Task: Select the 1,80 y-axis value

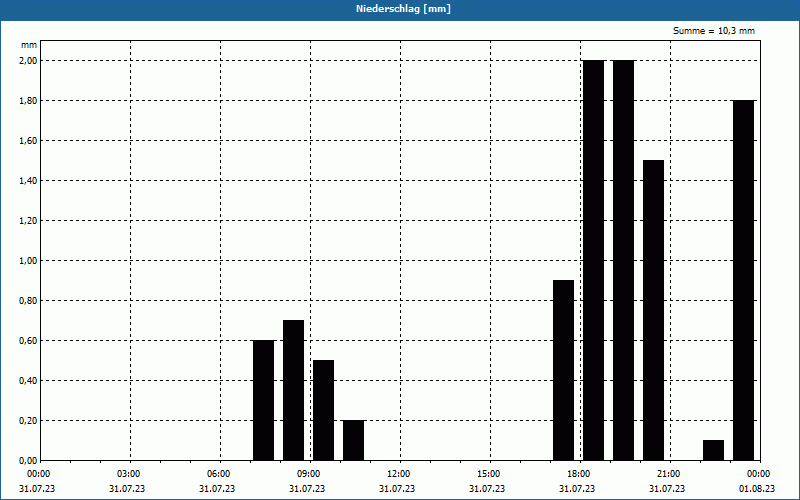Action: (x=28, y=101)
